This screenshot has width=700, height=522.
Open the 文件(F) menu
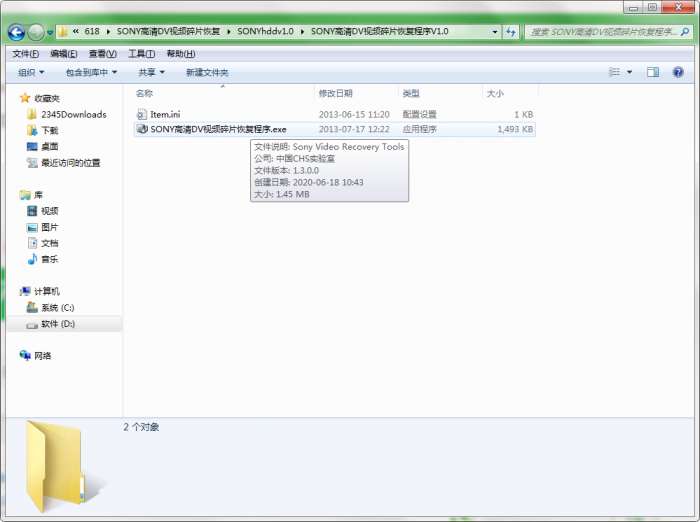(25, 54)
